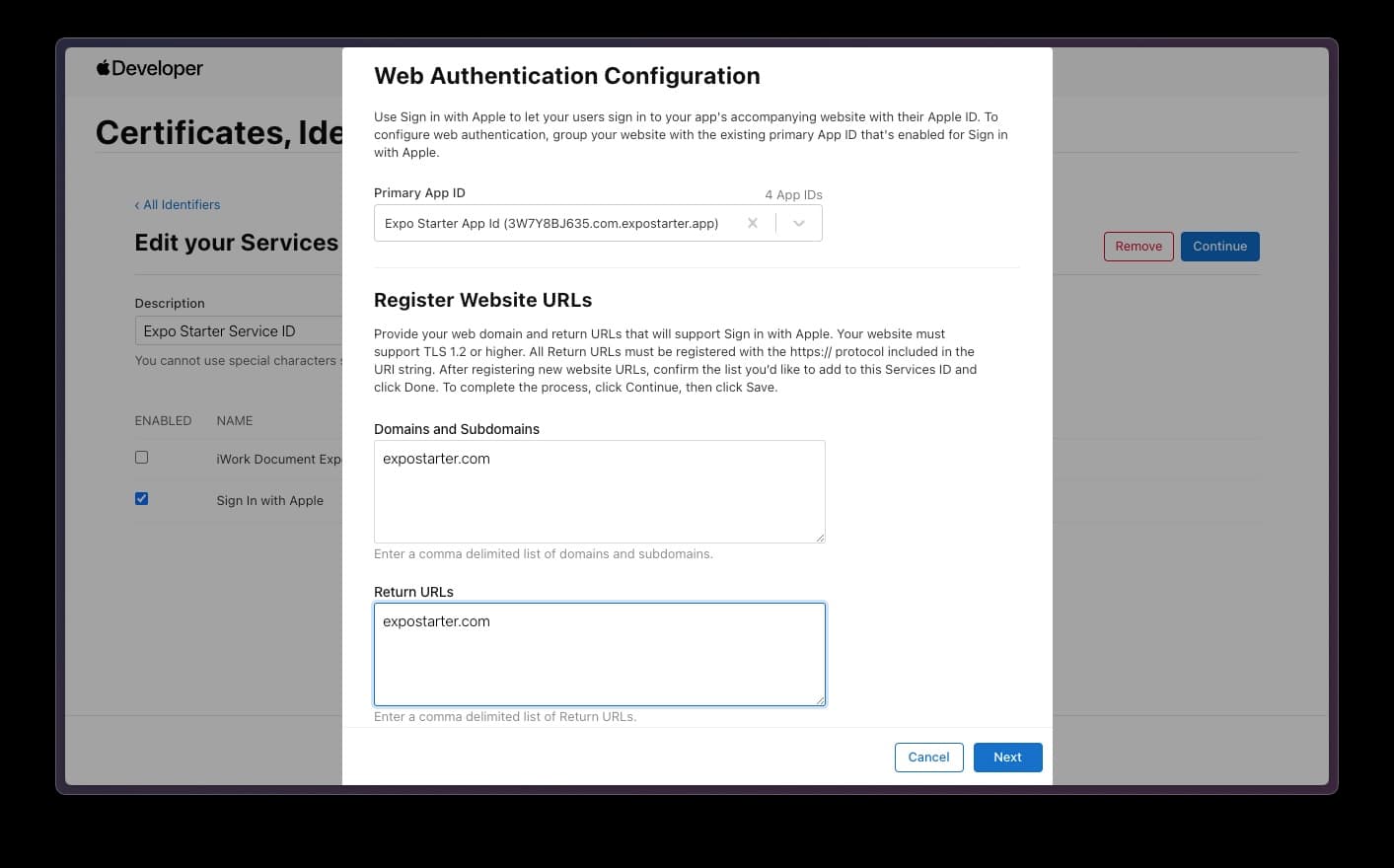Click the Next button
This screenshot has width=1394, height=868.
[1007, 758]
